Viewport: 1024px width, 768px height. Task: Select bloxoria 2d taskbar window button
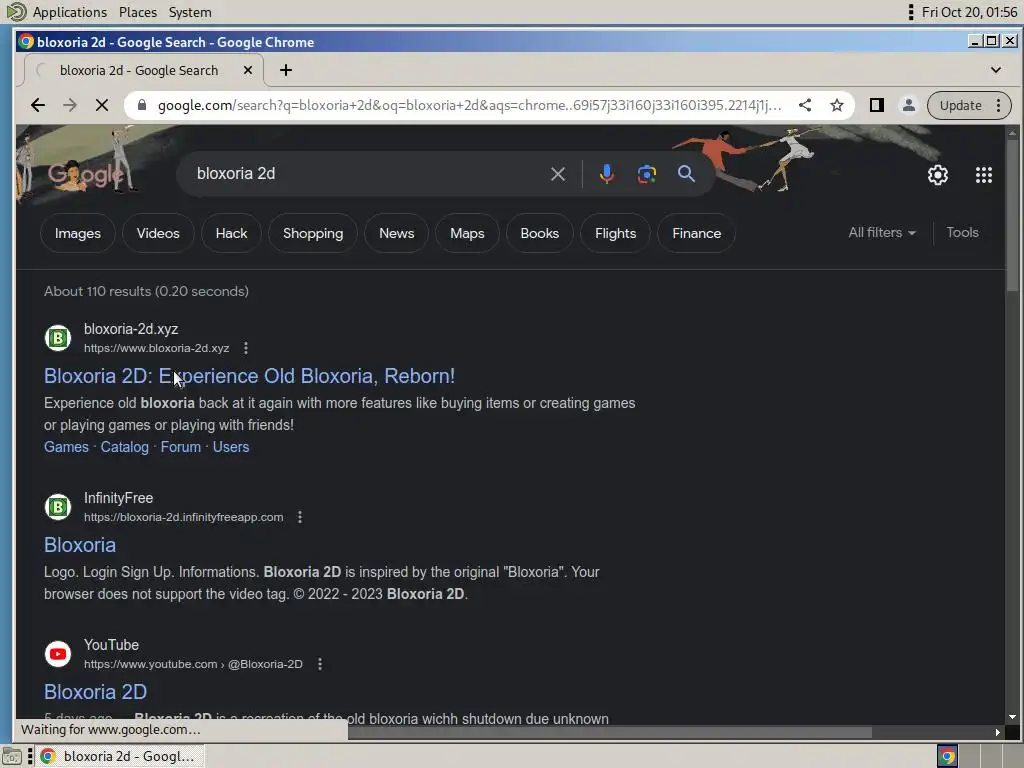click(x=120, y=756)
